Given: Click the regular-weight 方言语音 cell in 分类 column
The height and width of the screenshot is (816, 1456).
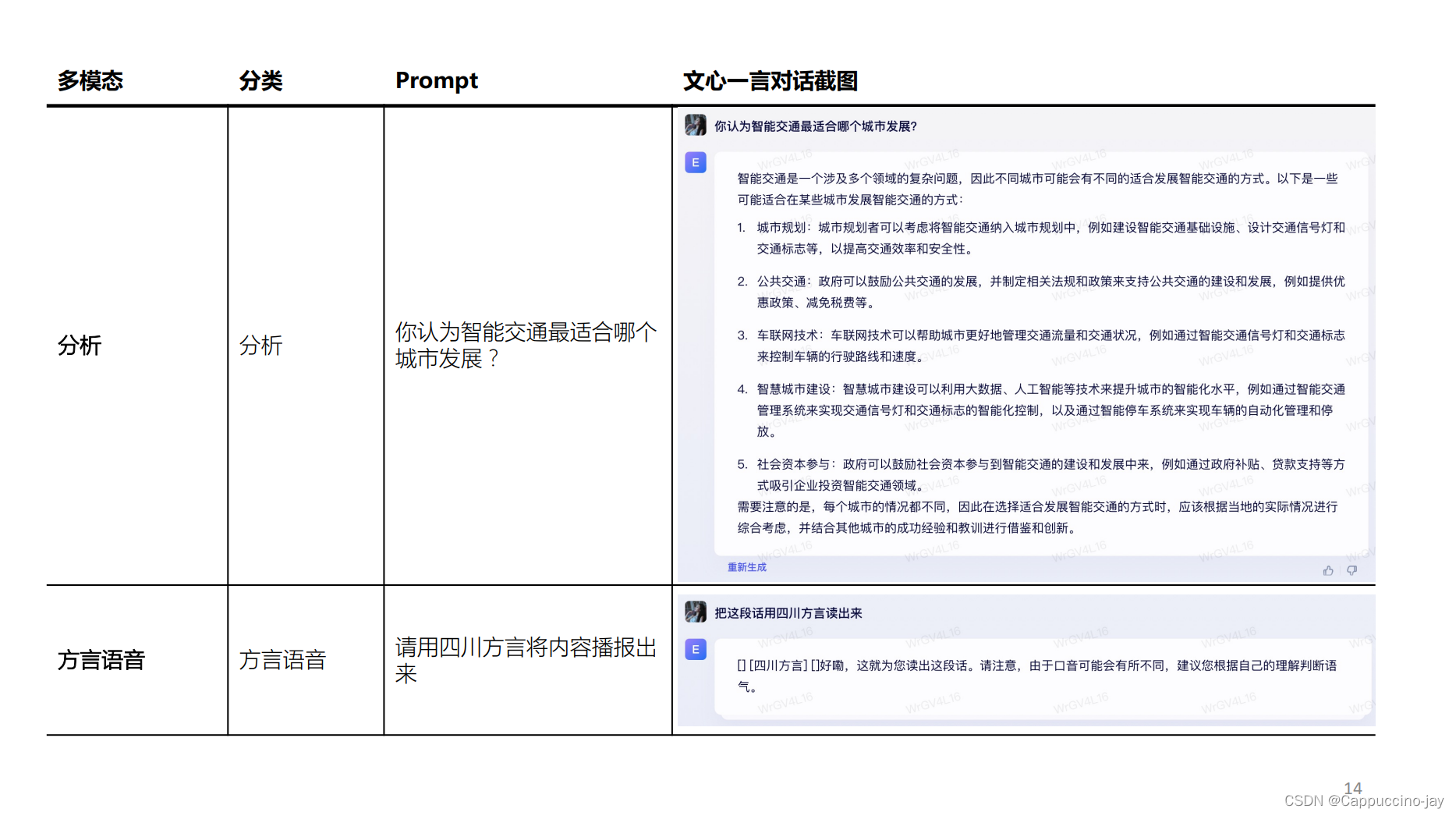Looking at the screenshot, I should pos(282,660).
